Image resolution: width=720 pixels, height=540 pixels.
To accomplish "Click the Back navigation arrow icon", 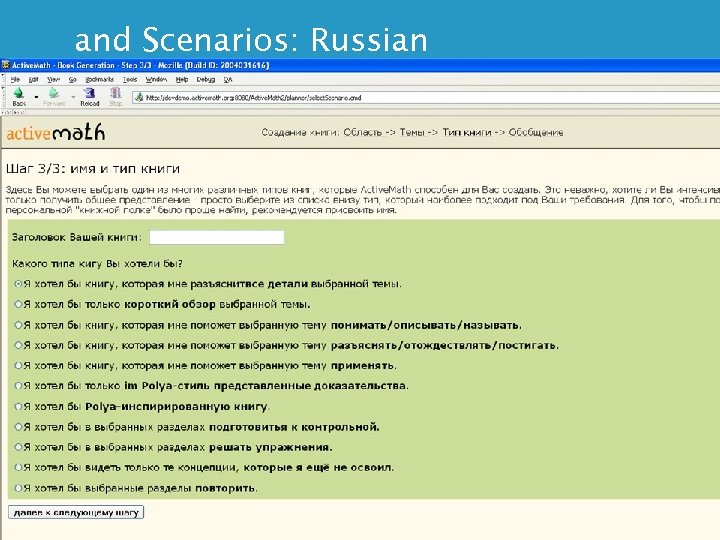I will pos(19,93).
